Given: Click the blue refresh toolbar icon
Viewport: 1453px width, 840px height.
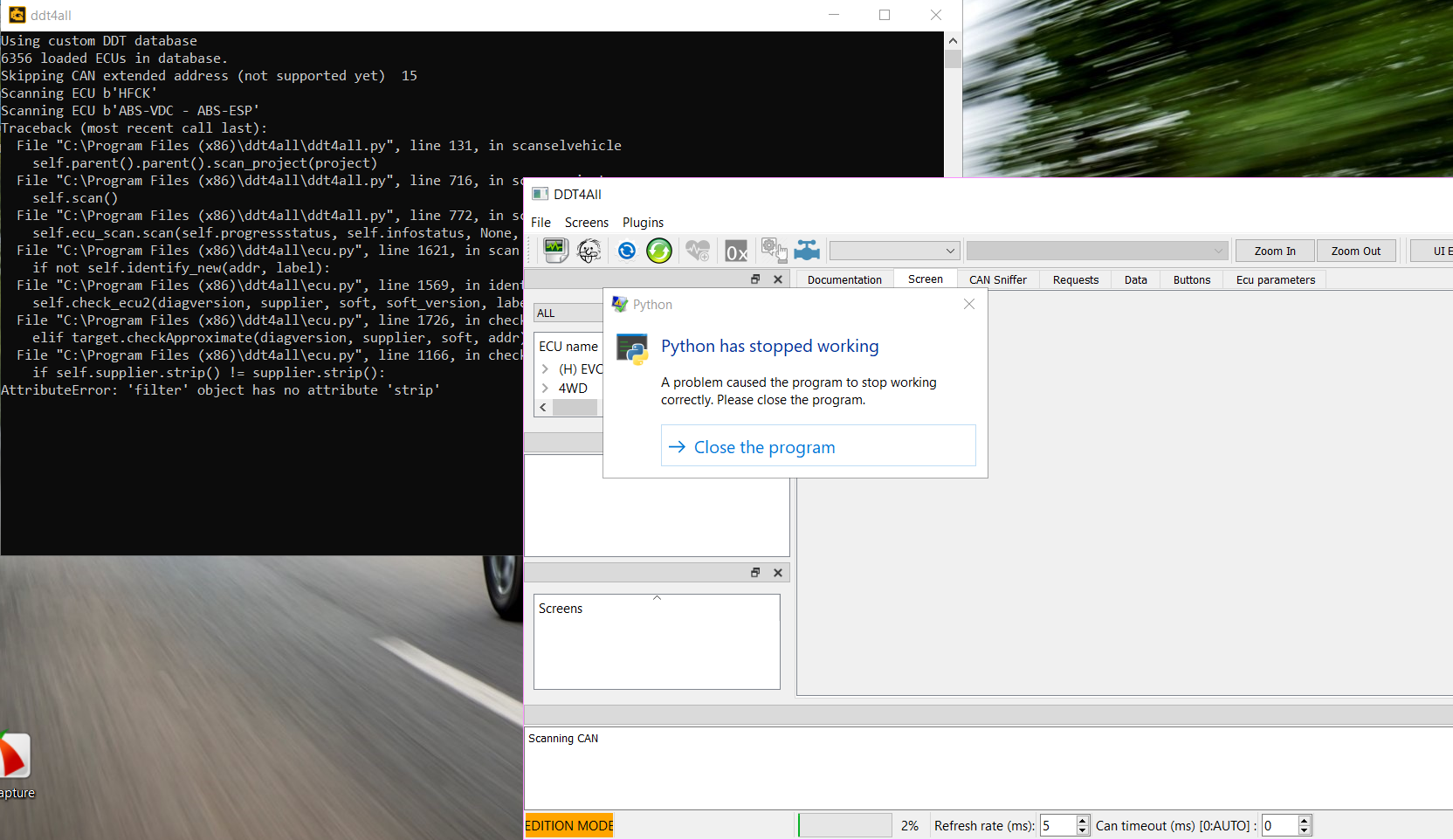Looking at the screenshot, I should (626, 251).
